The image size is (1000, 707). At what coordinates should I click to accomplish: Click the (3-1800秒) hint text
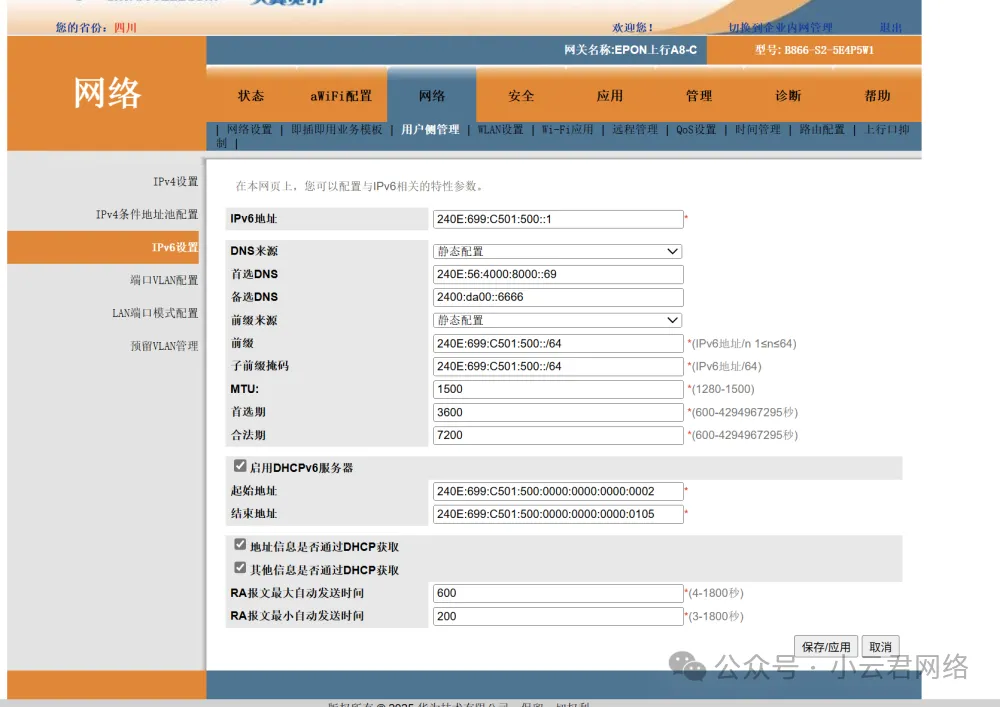pos(716,616)
